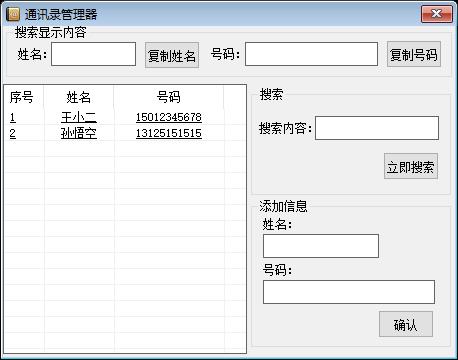
Task: Click the 复制号码 button
Action: tap(414, 54)
